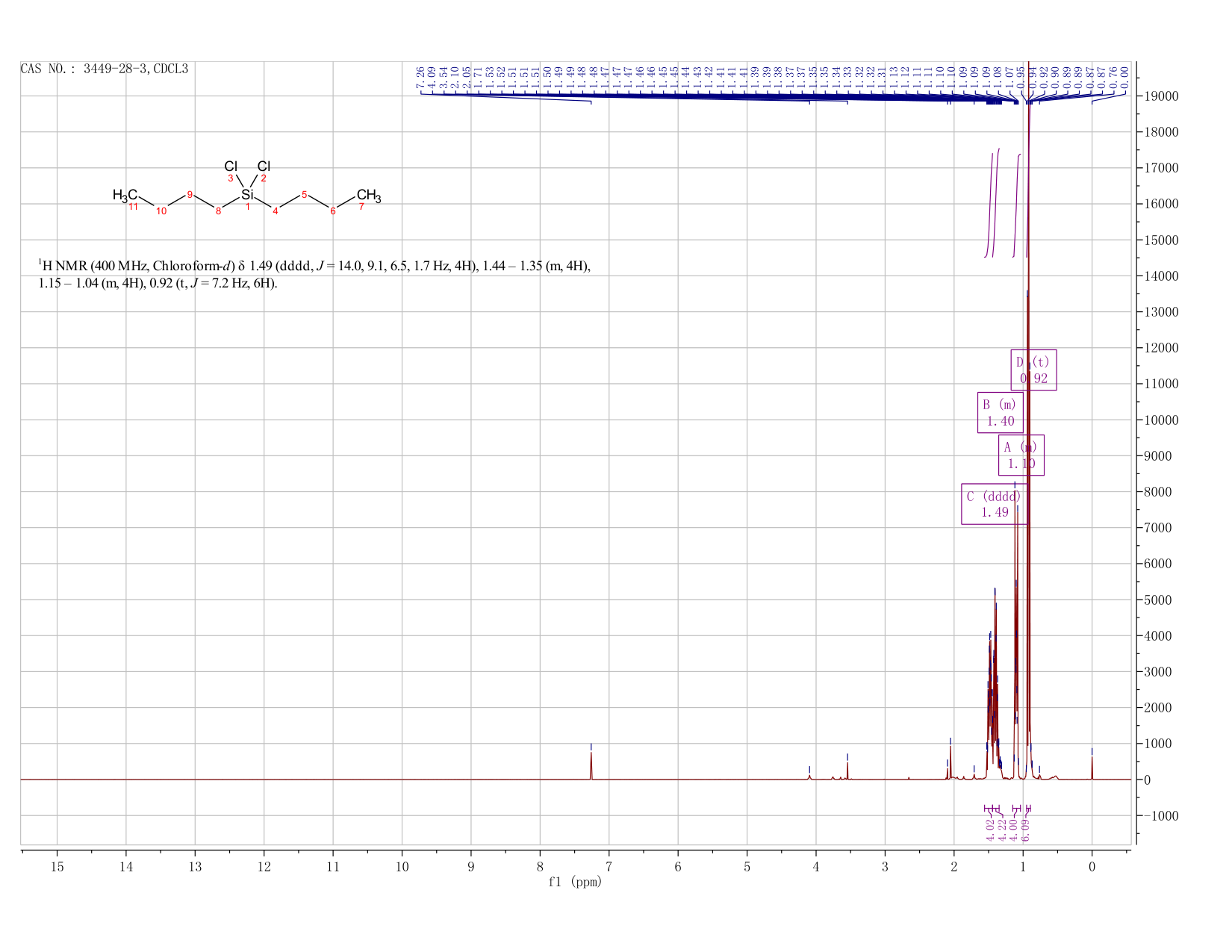The width and height of the screenshot is (1232, 952).
Task: Click the impurity peak near 3.54 ppm
Action: [x=847, y=771]
